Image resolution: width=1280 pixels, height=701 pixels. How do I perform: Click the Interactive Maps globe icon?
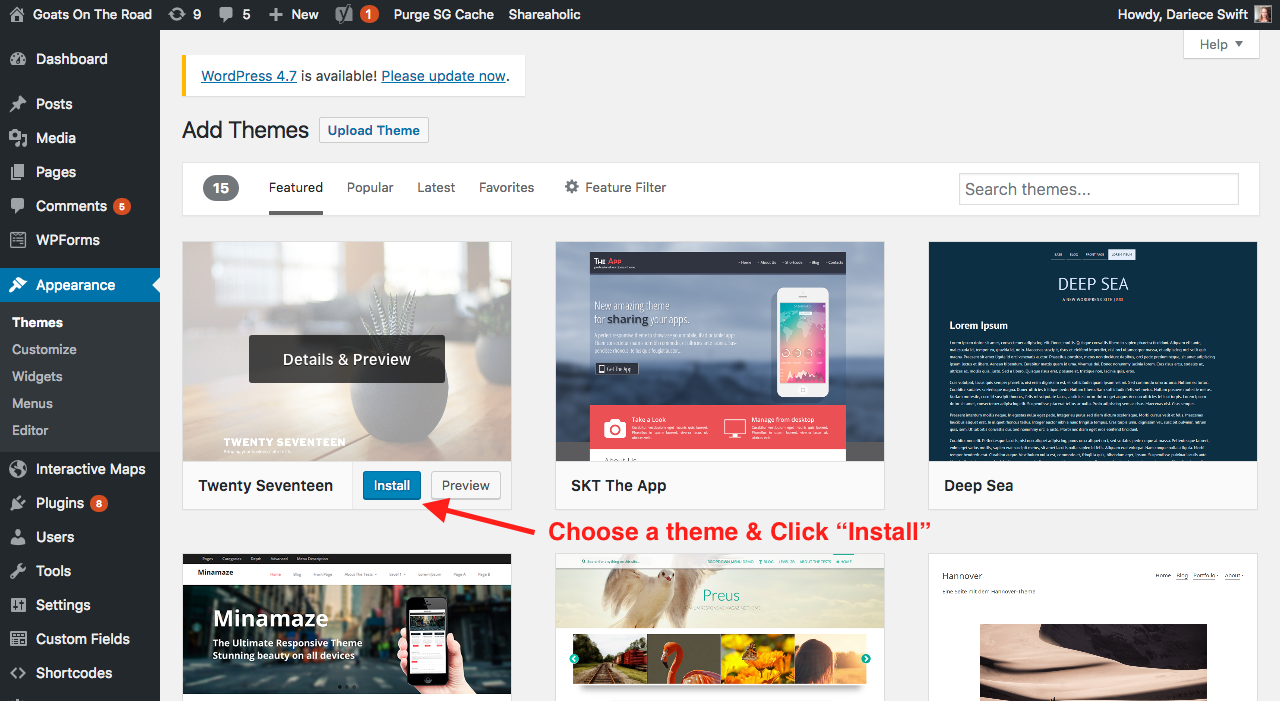pyautogui.click(x=18, y=469)
